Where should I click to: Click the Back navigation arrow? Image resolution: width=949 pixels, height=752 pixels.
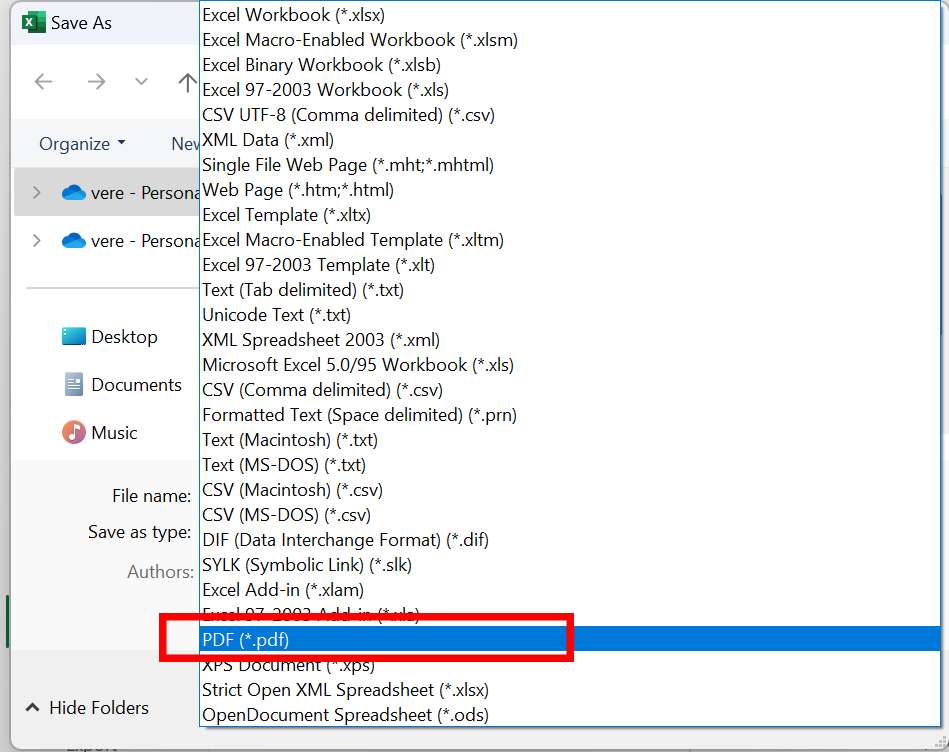tap(44, 81)
